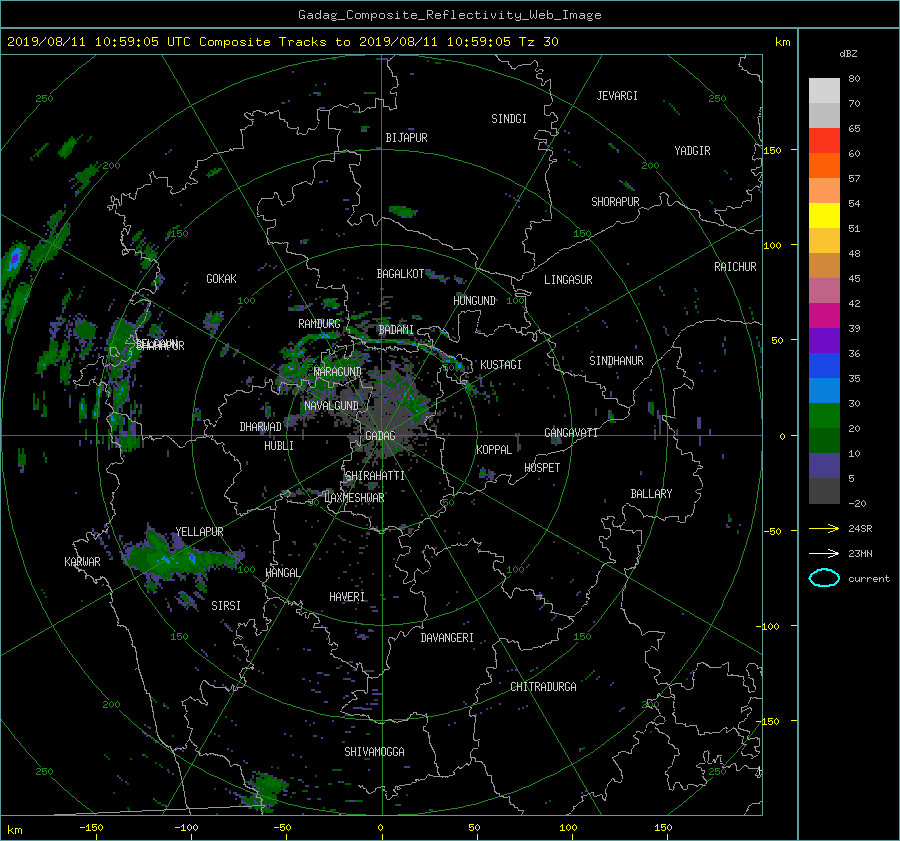Click the SHIRAHATTI city label
The image size is (900, 841).
point(374,476)
